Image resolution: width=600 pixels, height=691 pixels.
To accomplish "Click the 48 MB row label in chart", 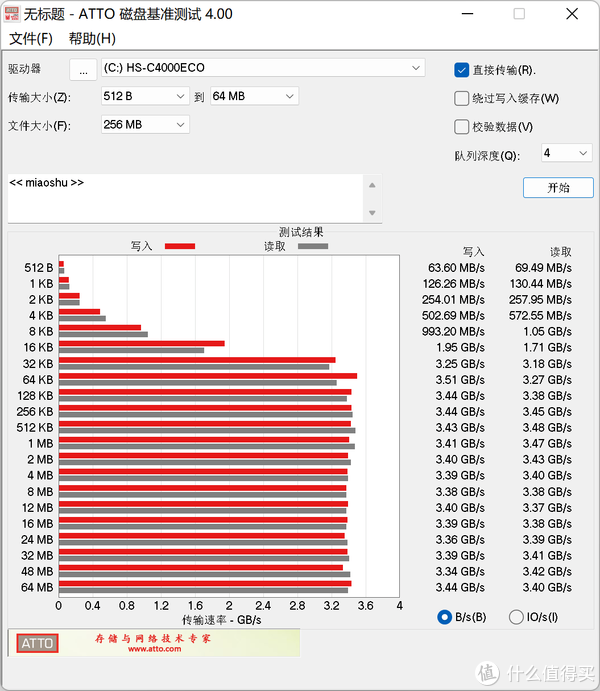I will pos(37,572).
